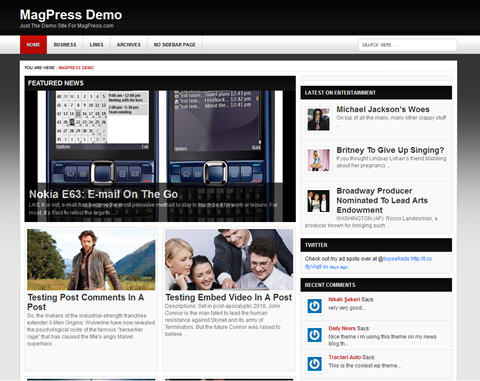
Task: Click the Search Here input field
Action: [407, 45]
